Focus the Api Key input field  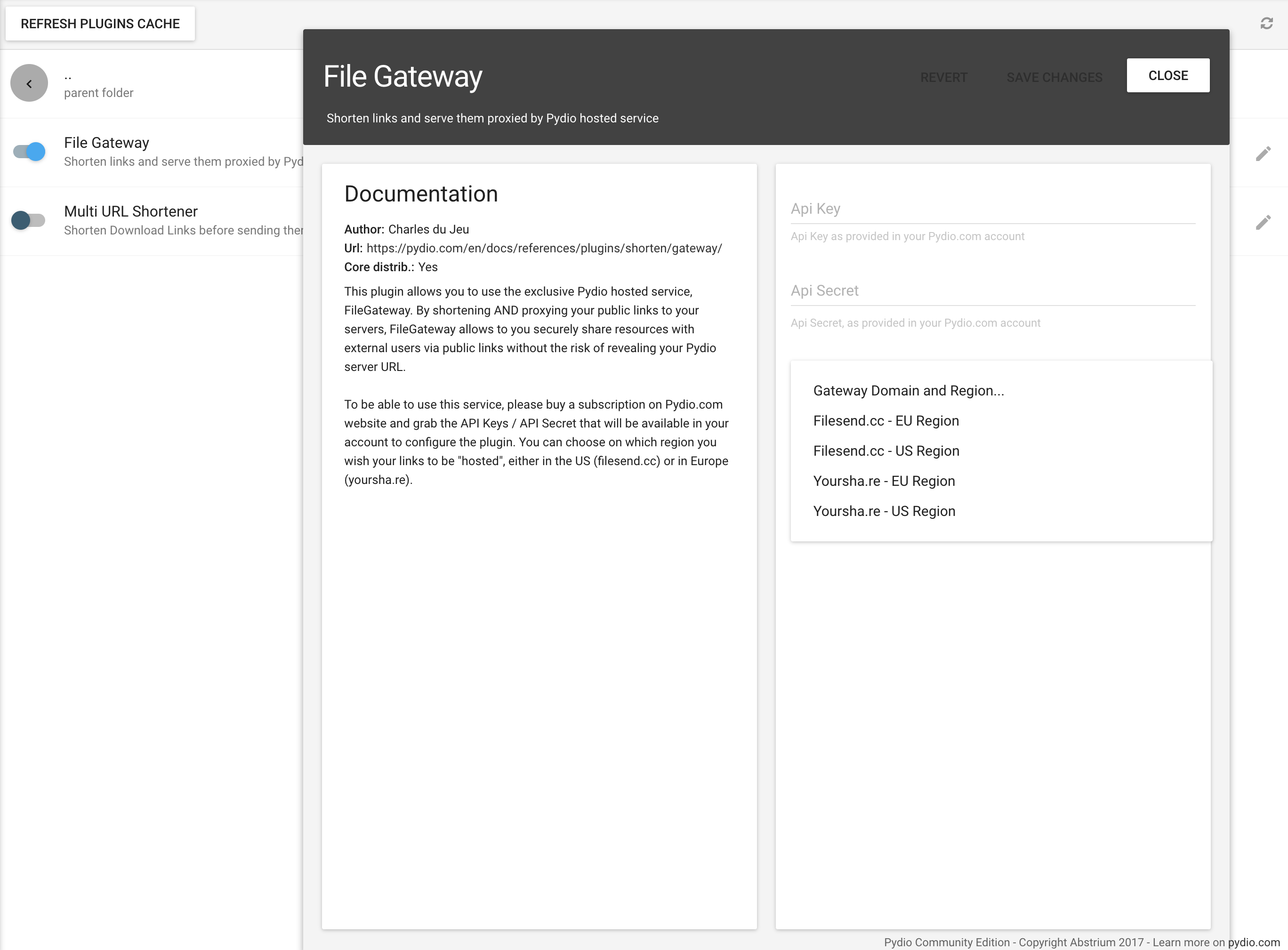993,209
